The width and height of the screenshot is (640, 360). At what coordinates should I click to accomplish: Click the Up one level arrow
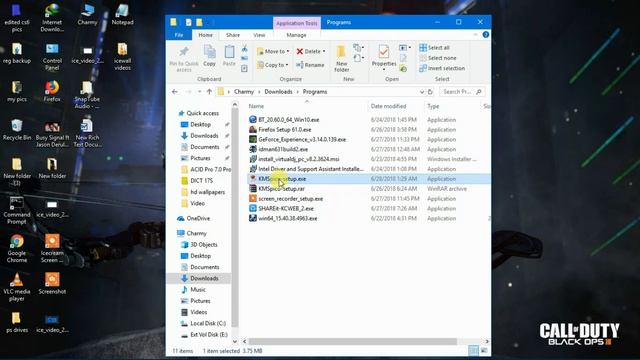click(209, 92)
